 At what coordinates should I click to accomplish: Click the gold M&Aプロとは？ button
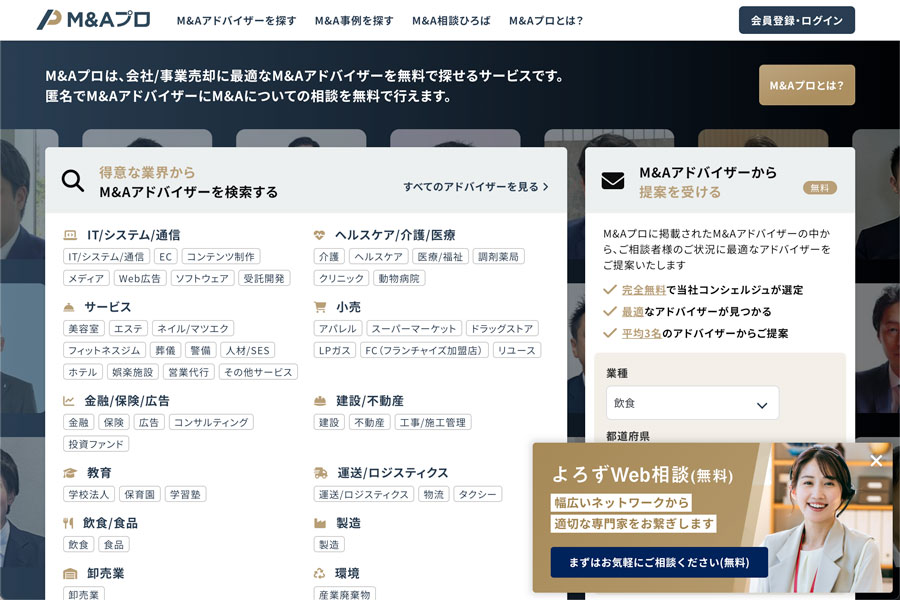[x=806, y=85]
